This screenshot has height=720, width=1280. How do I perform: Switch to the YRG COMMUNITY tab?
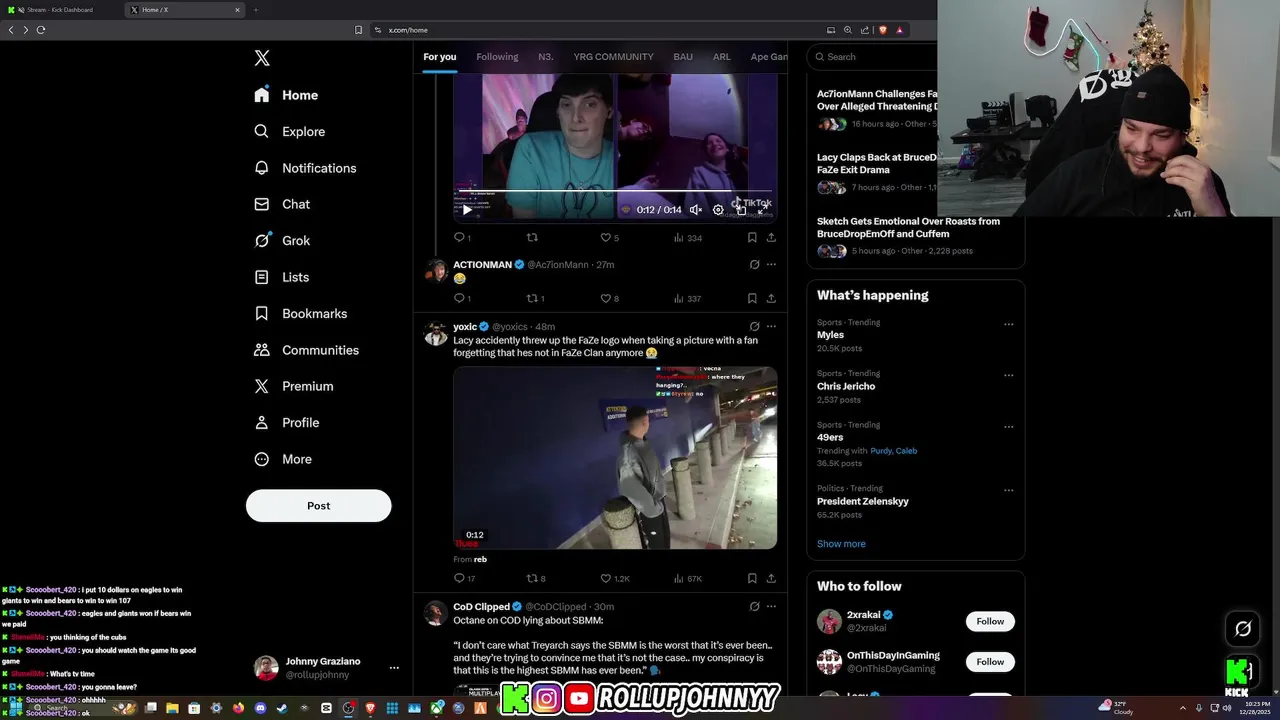click(x=613, y=57)
